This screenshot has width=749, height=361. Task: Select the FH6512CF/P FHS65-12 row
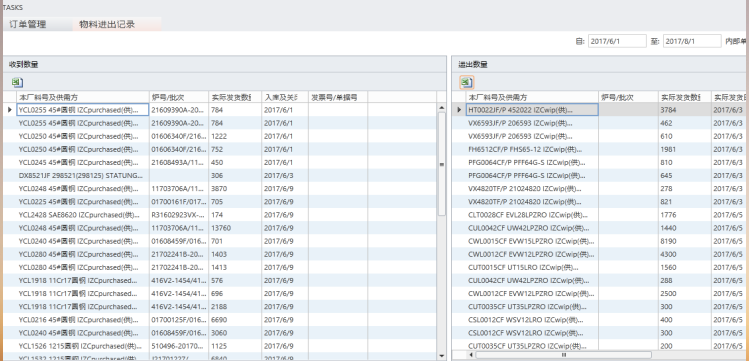click(x=600, y=149)
